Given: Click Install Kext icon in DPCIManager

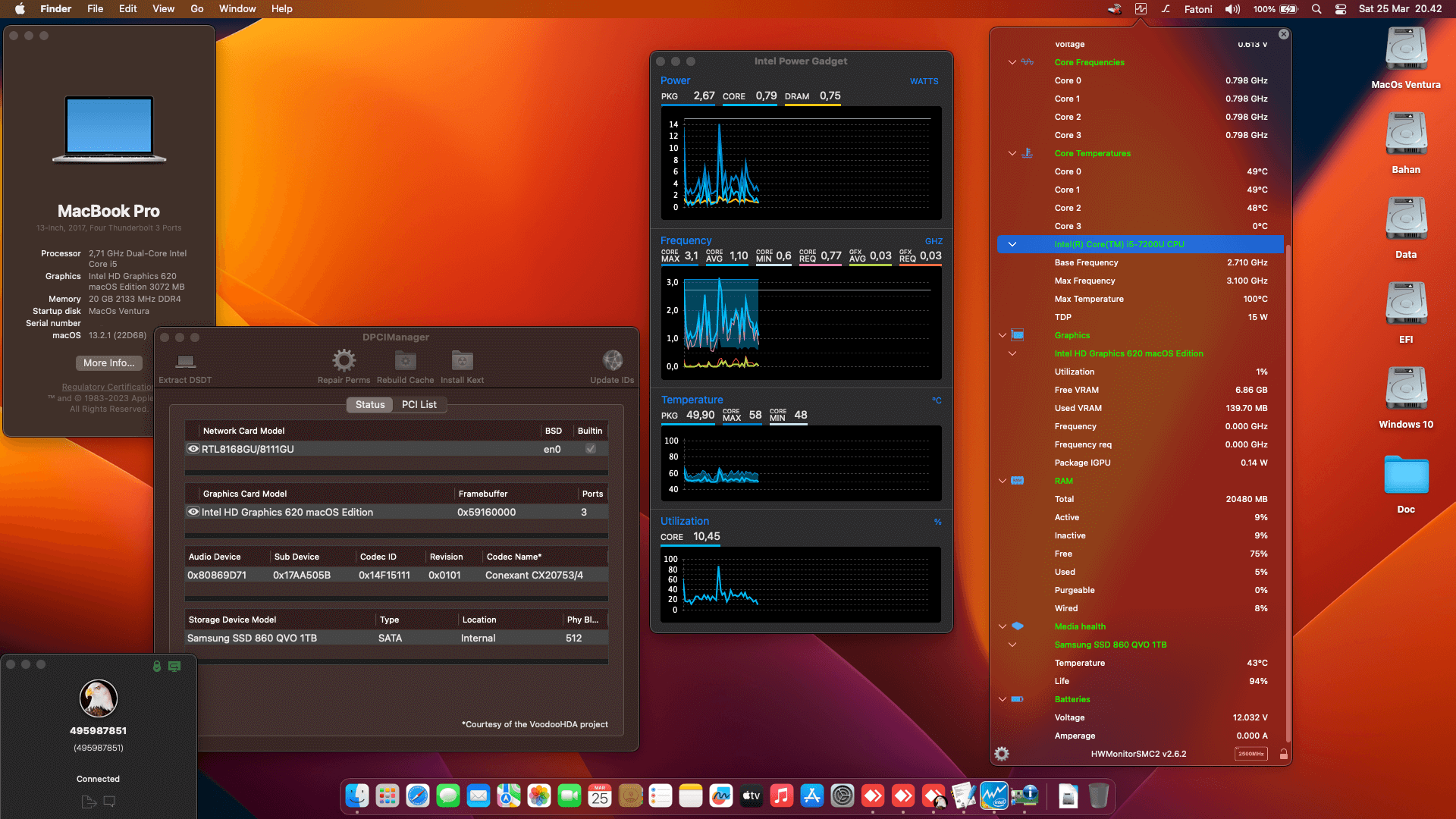Looking at the screenshot, I should 462,360.
